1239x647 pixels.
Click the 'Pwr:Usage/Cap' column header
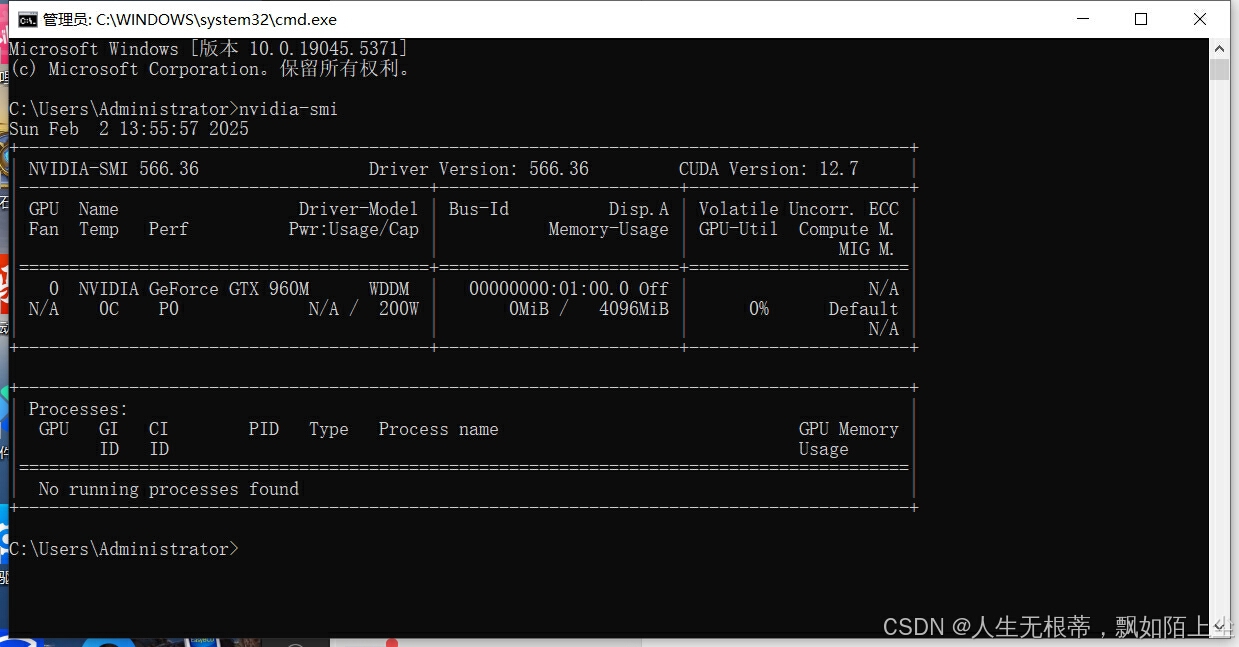pyautogui.click(x=353, y=229)
